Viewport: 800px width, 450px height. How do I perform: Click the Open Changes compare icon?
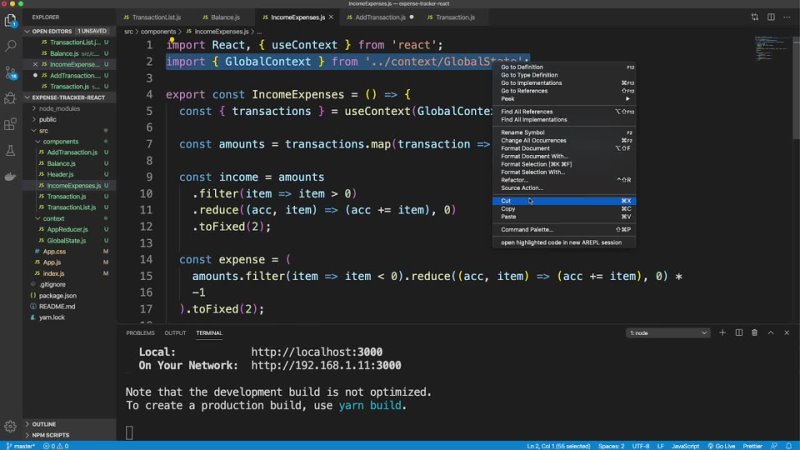pyautogui.click(x=755, y=17)
